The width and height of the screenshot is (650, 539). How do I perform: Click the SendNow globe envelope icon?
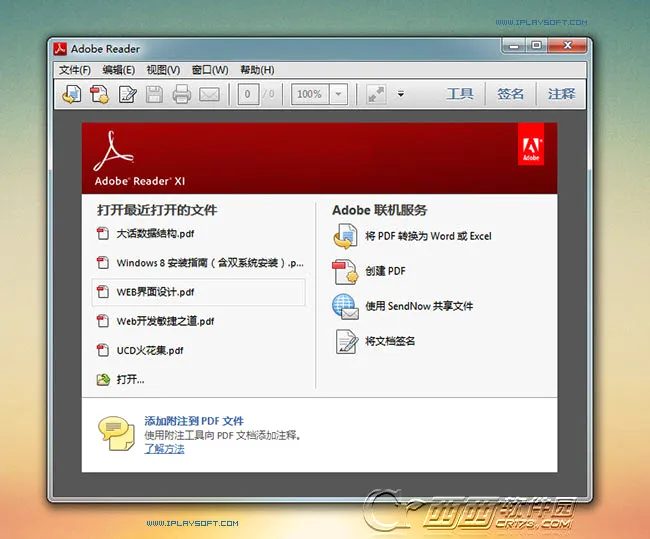click(x=345, y=307)
